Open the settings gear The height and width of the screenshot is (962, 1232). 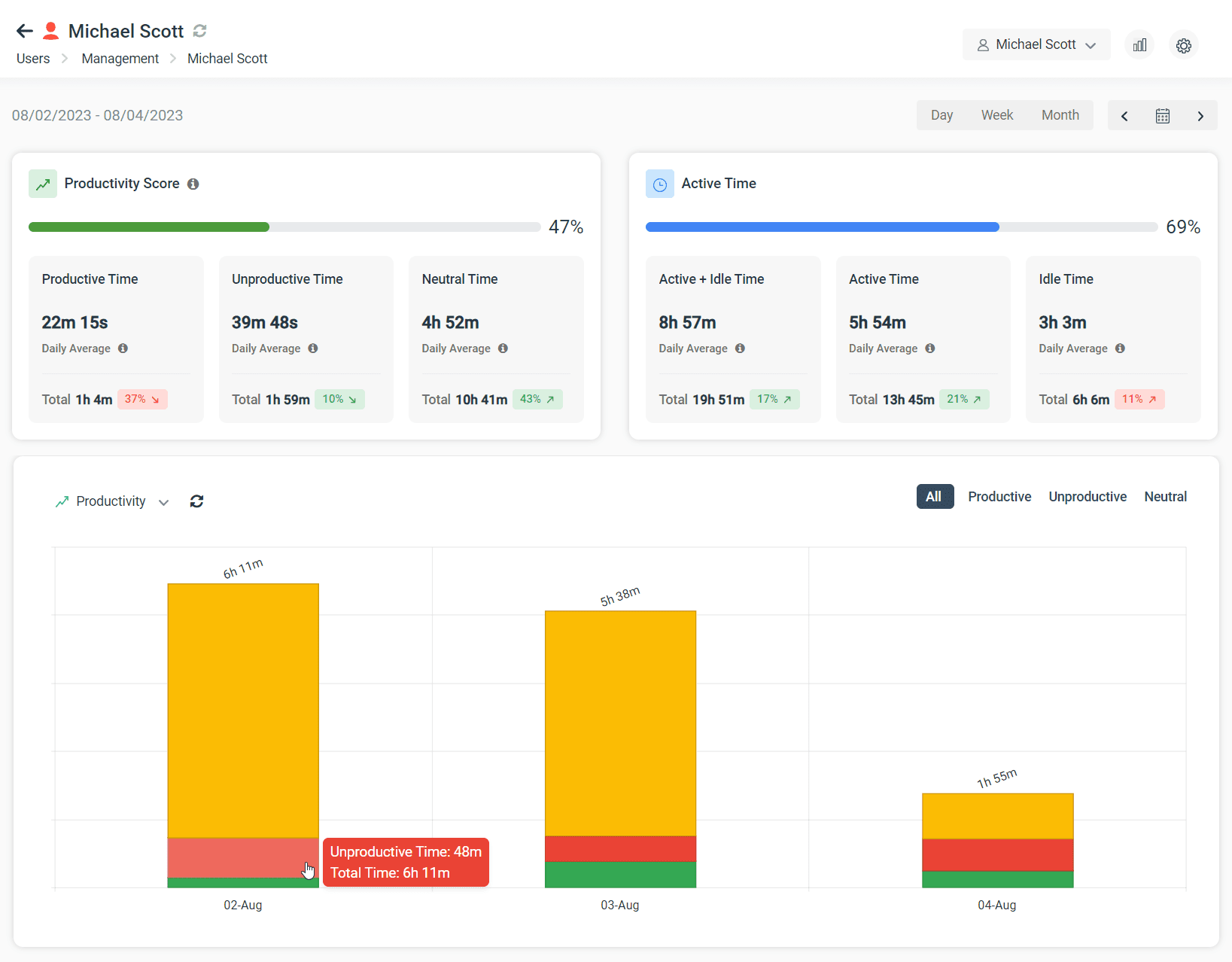pos(1183,45)
